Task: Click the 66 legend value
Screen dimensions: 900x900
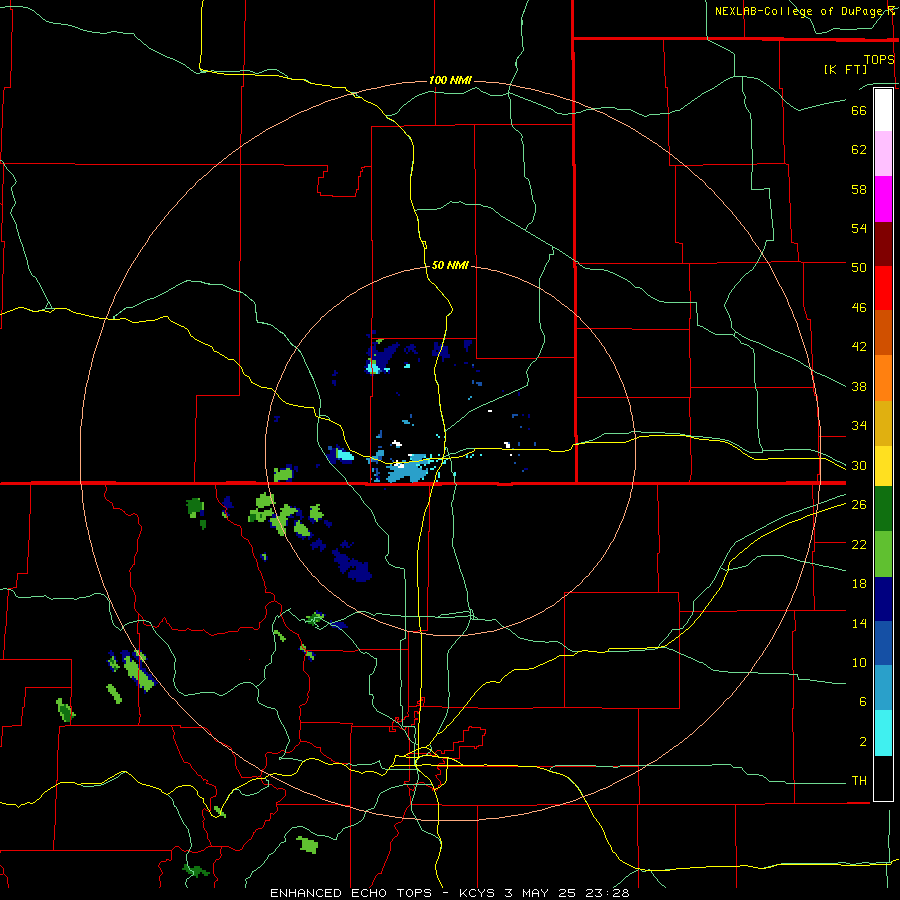Action: (x=859, y=110)
